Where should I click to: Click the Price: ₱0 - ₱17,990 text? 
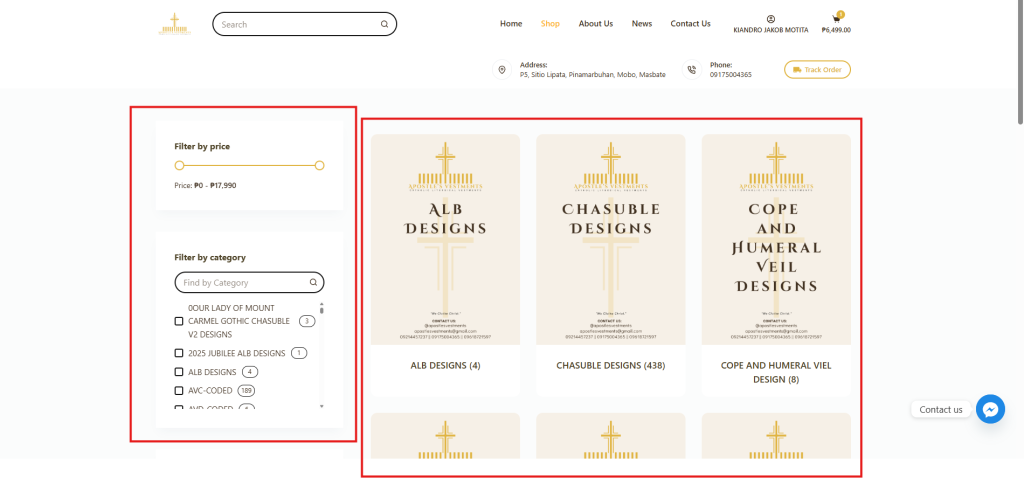pyautogui.click(x=205, y=185)
